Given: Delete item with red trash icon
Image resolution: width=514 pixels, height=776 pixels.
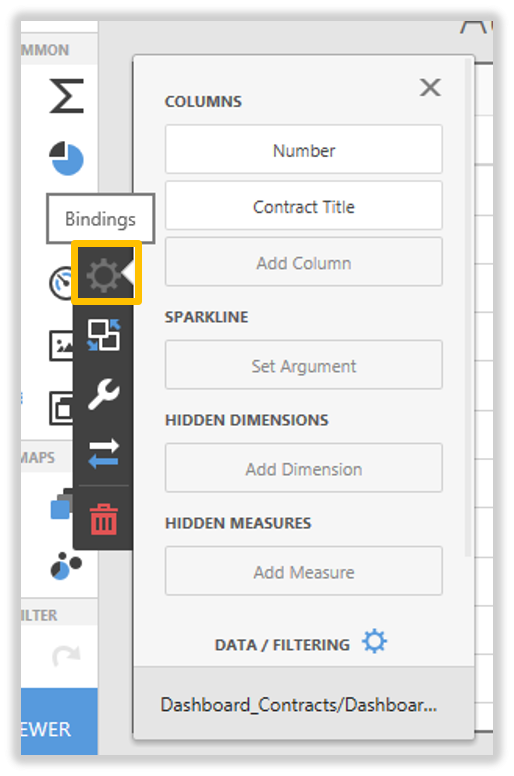Looking at the screenshot, I should point(103,520).
